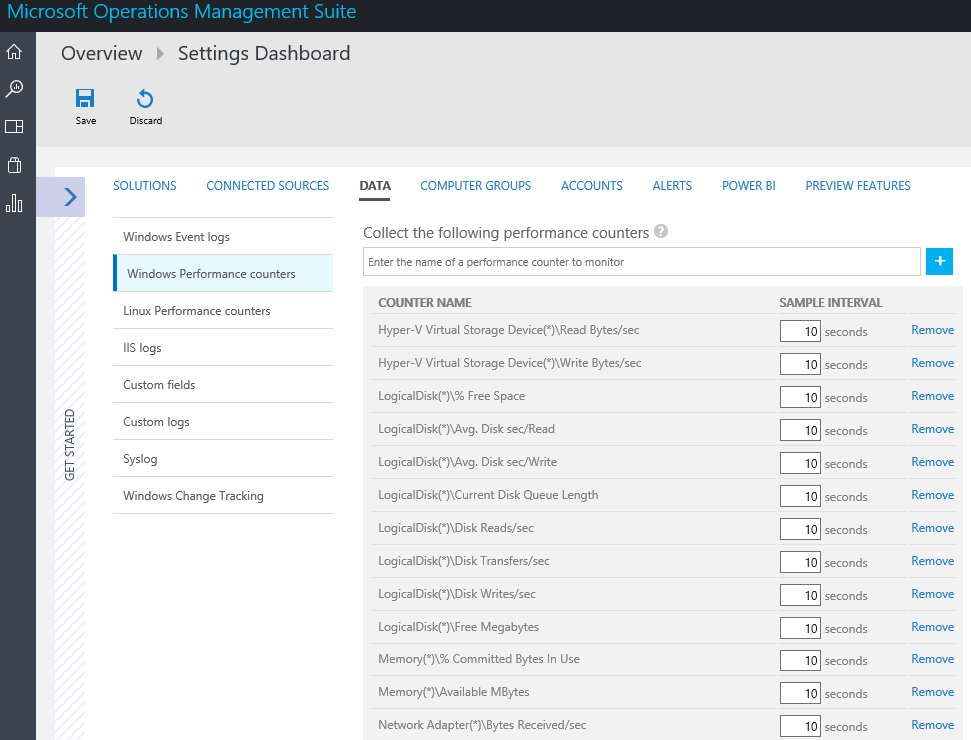Screen dimensions: 971x740
Task: Click the Usage bar chart icon
Action: [14, 203]
